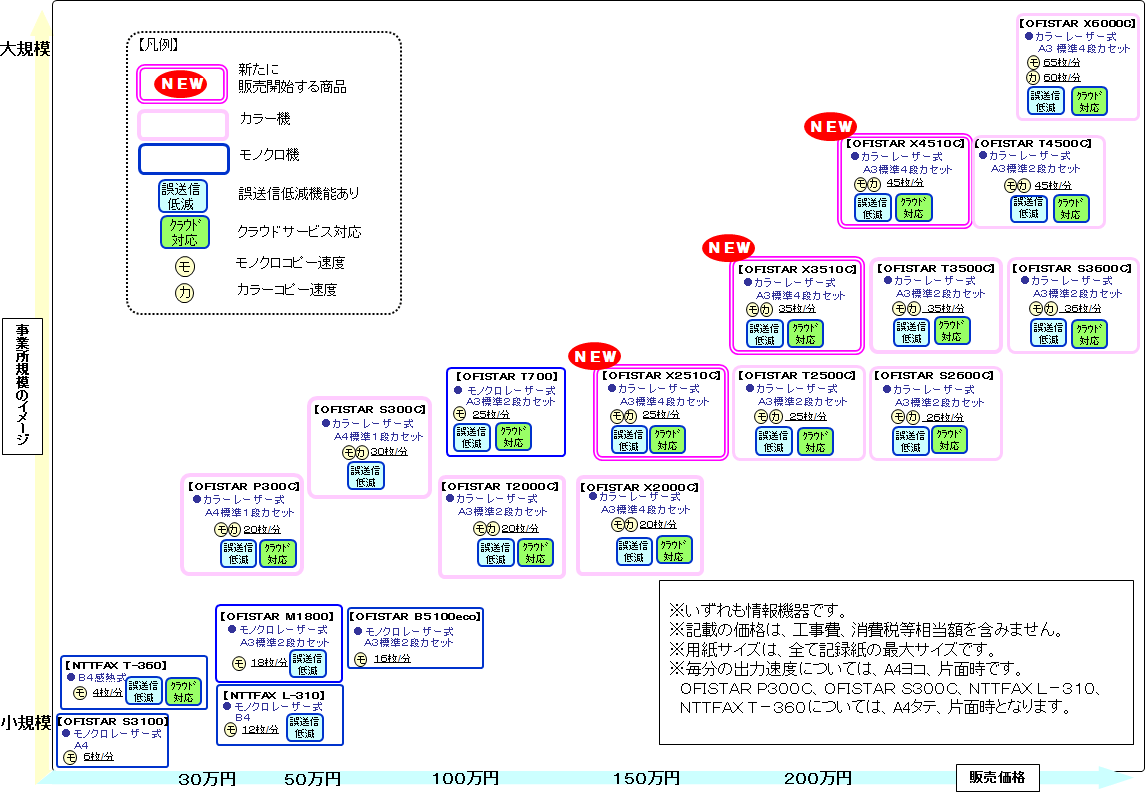
Task: Click the モ icon beside 65枚/分
Action: 1033,63
